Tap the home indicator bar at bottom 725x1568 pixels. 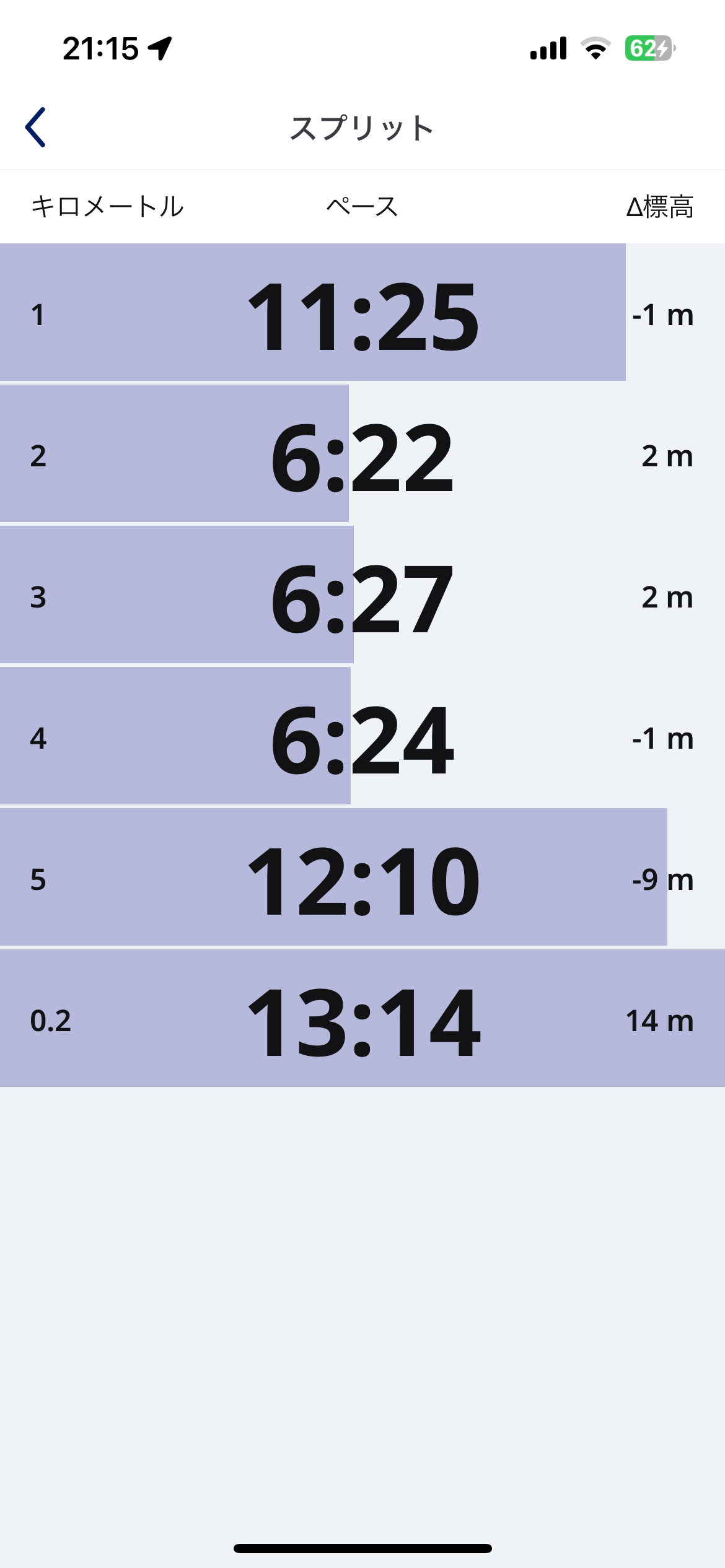362,1548
